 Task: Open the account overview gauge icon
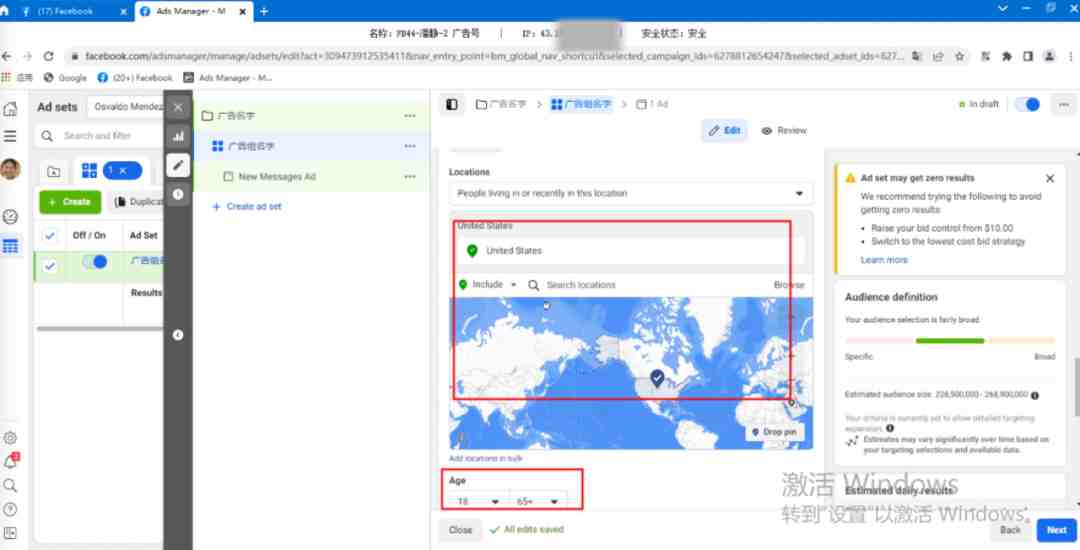10,216
